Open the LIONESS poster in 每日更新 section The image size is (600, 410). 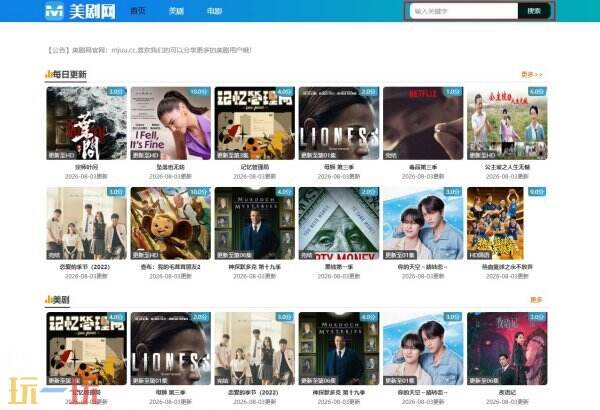(x=339, y=123)
